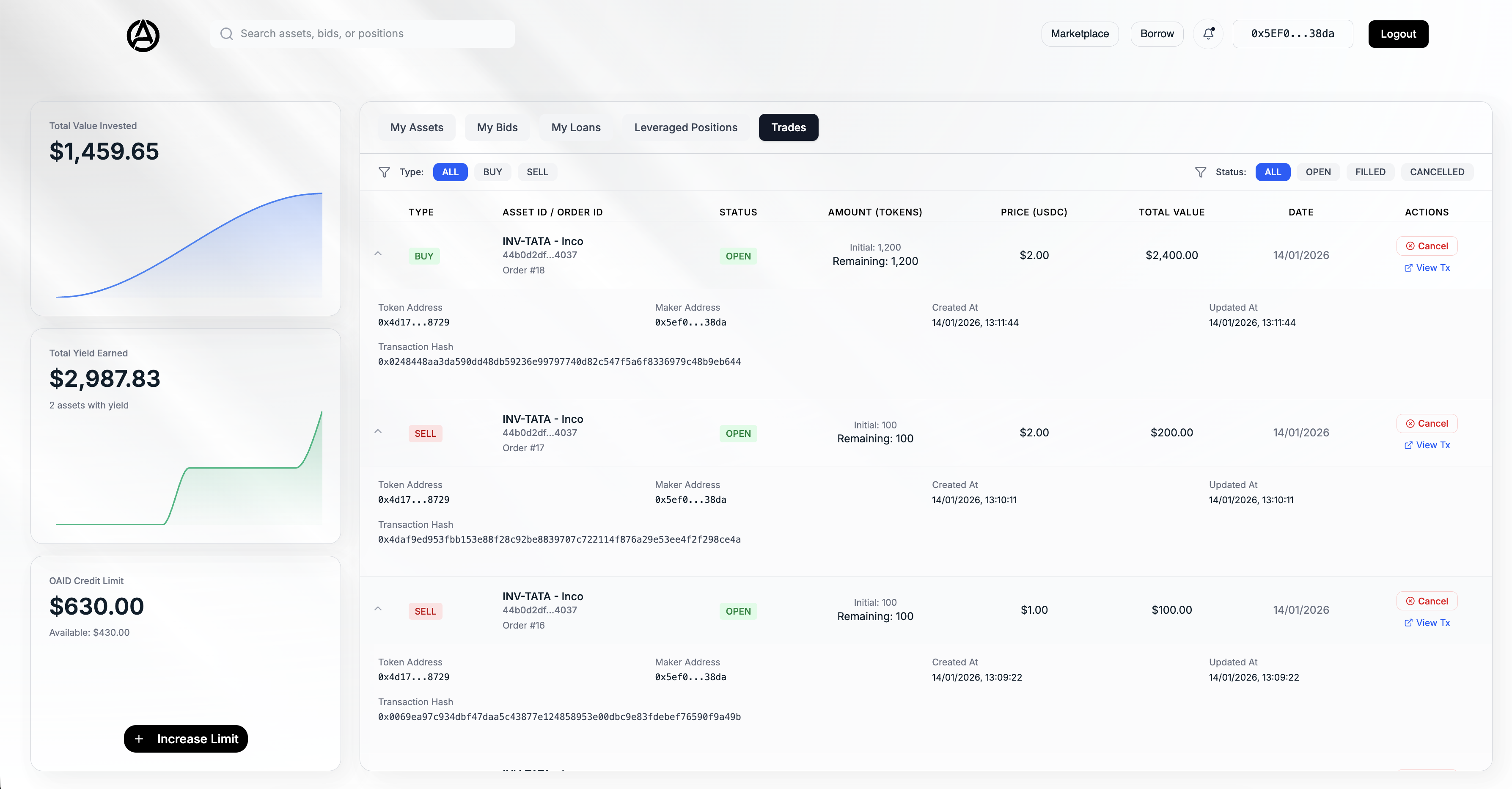Filter trades by CANCELLED status

(x=1437, y=172)
